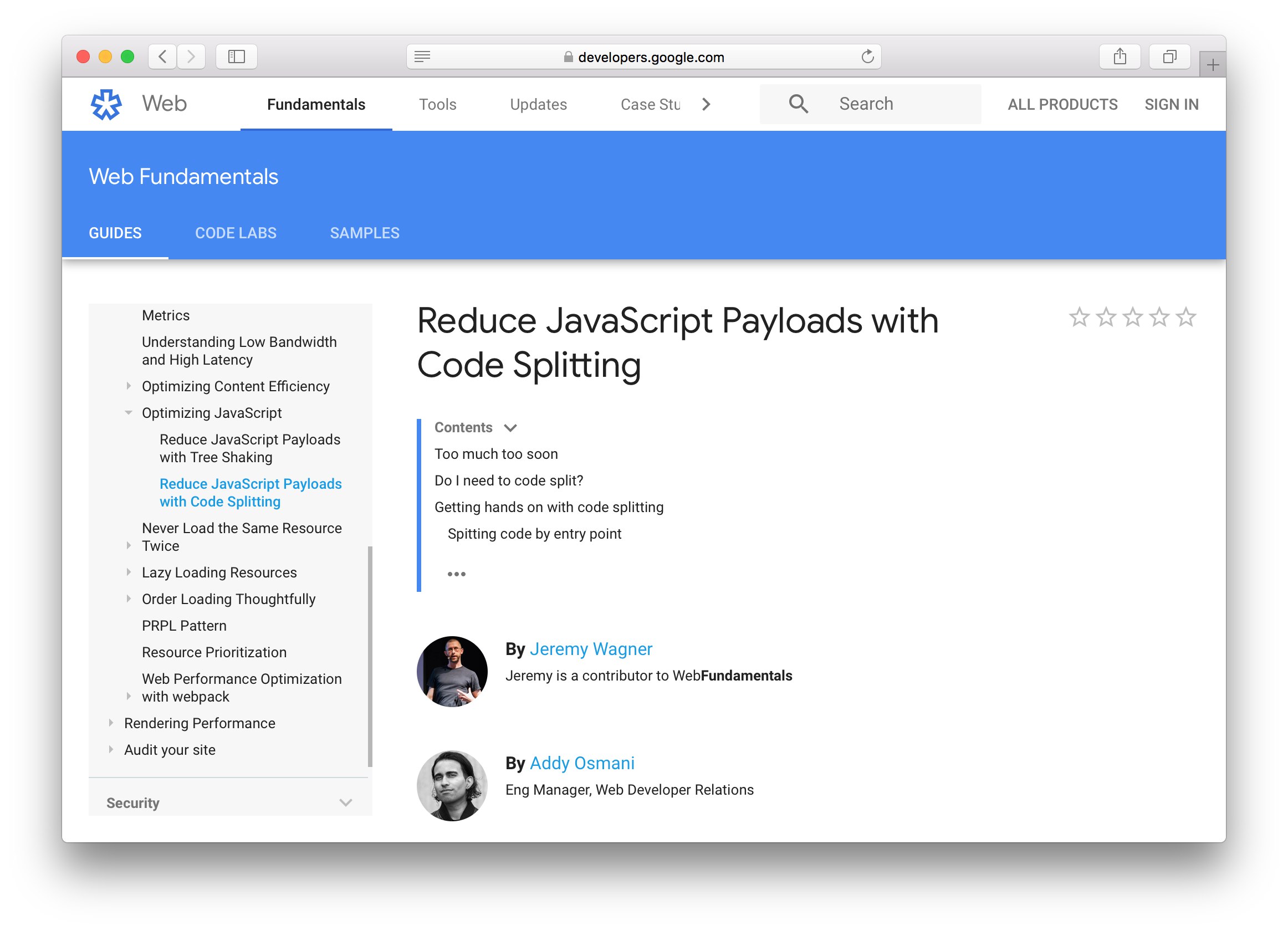The image size is (1288, 931).
Task: Click the Web product name text
Action: (x=164, y=104)
